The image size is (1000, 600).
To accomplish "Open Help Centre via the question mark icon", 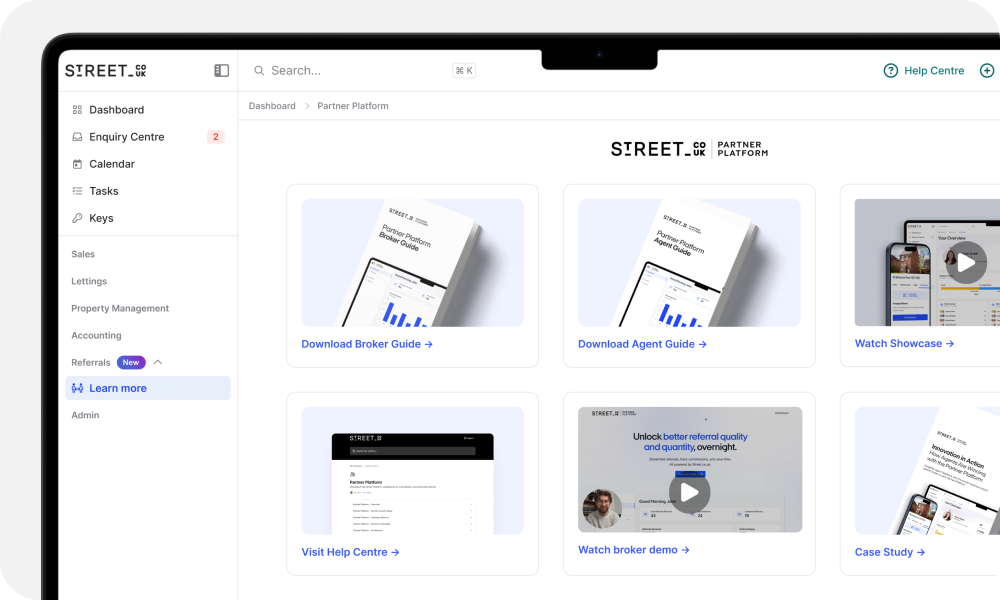I will point(890,70).
